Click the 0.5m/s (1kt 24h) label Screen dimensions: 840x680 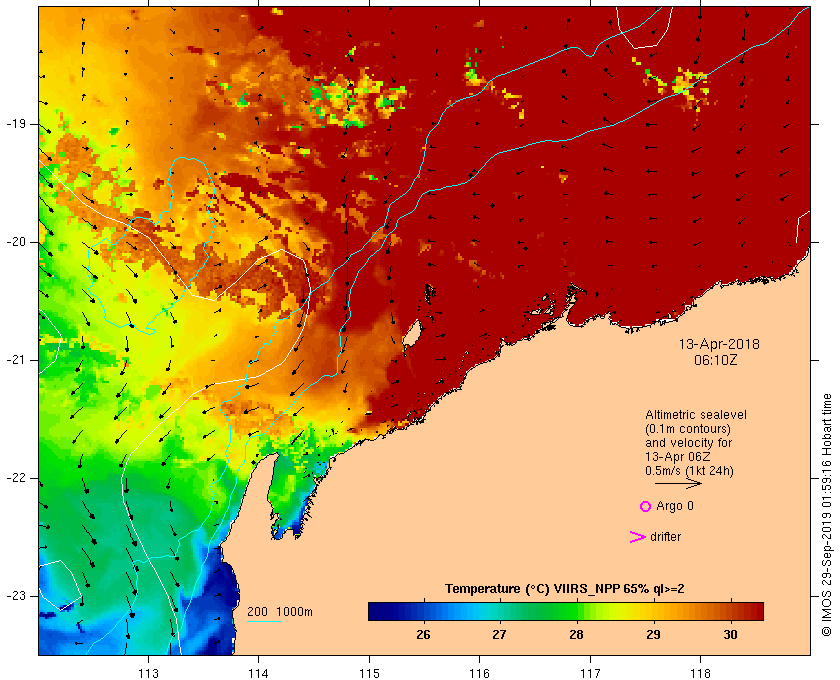coord(689,471)
